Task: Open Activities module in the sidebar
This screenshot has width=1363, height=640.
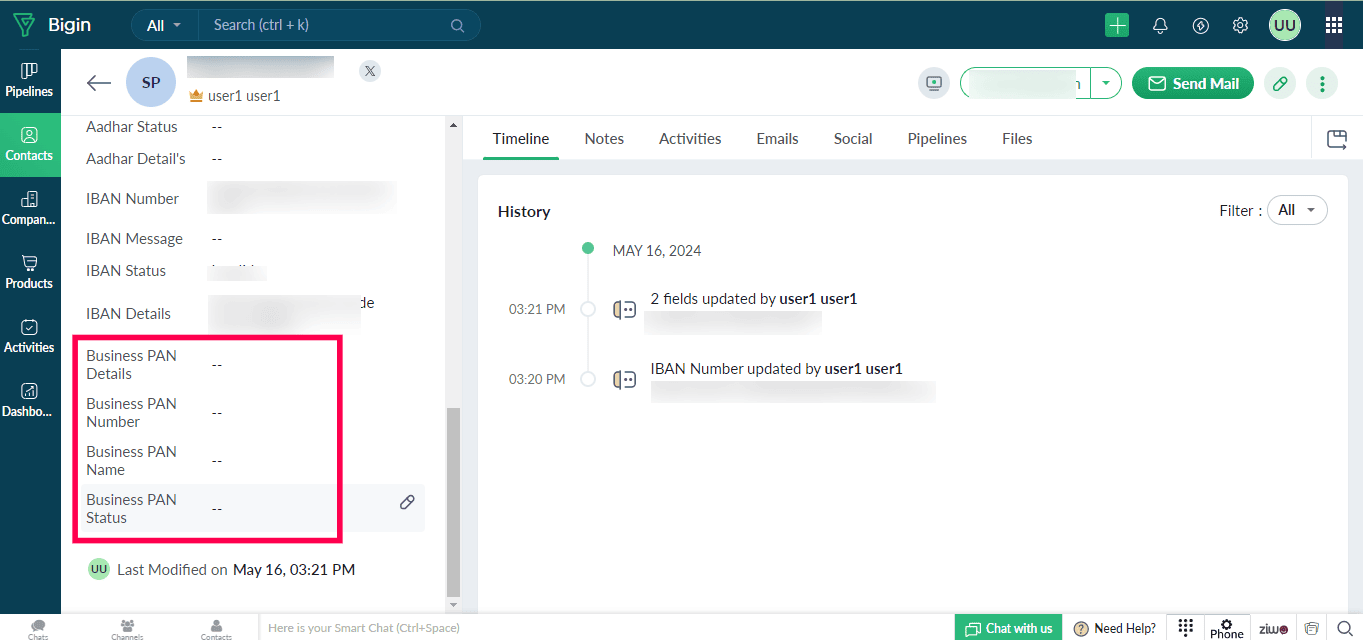Action: pos(30,336)
